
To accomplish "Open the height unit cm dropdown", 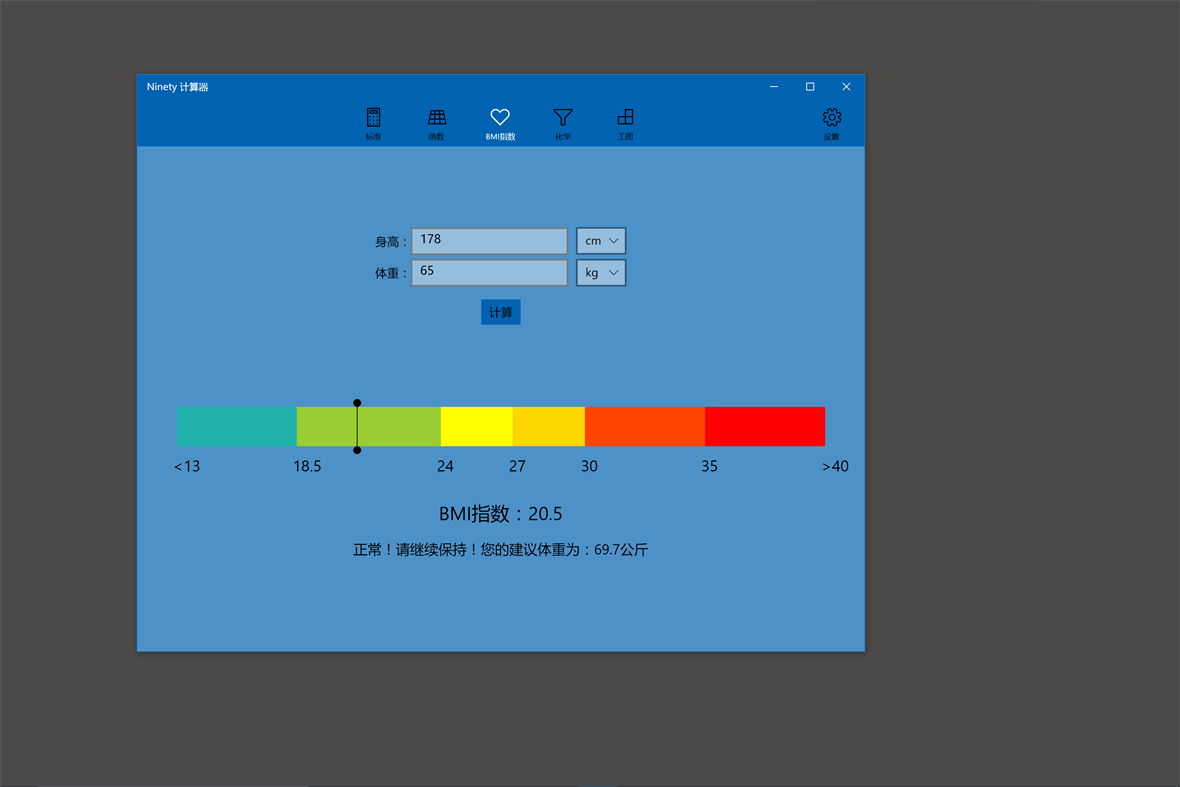I will coord(601,240).
